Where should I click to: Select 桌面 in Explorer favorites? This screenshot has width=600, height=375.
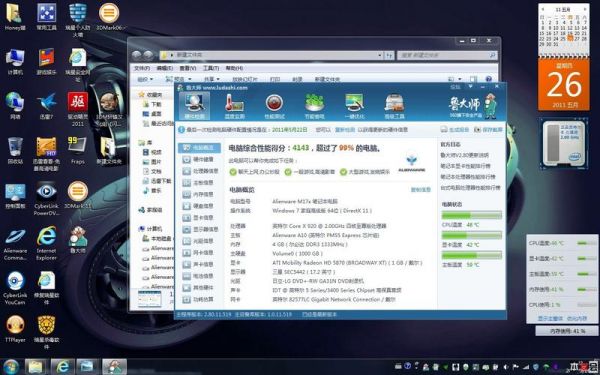(152, 114)
